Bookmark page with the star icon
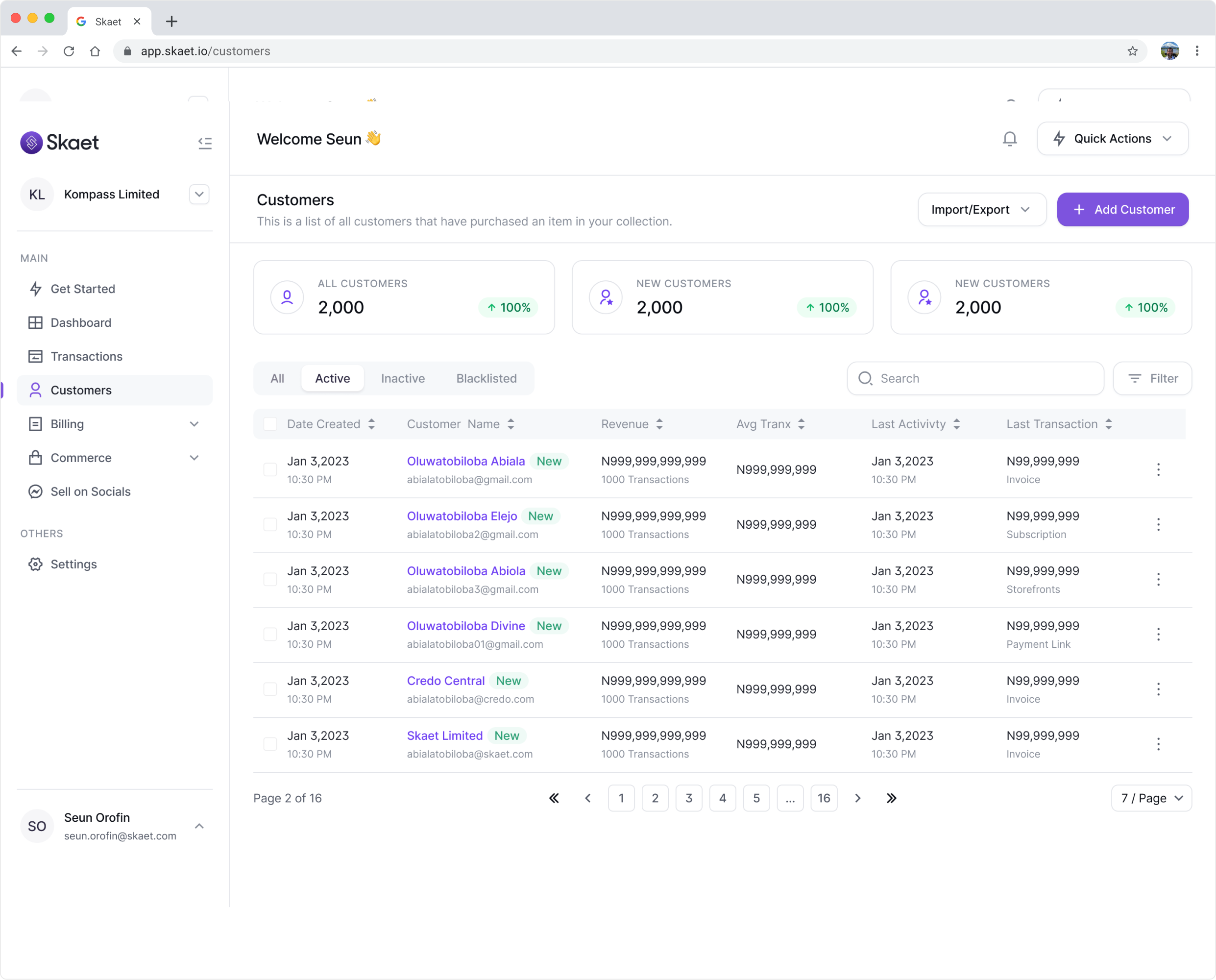1216x980 pixels. [1132, 51]
